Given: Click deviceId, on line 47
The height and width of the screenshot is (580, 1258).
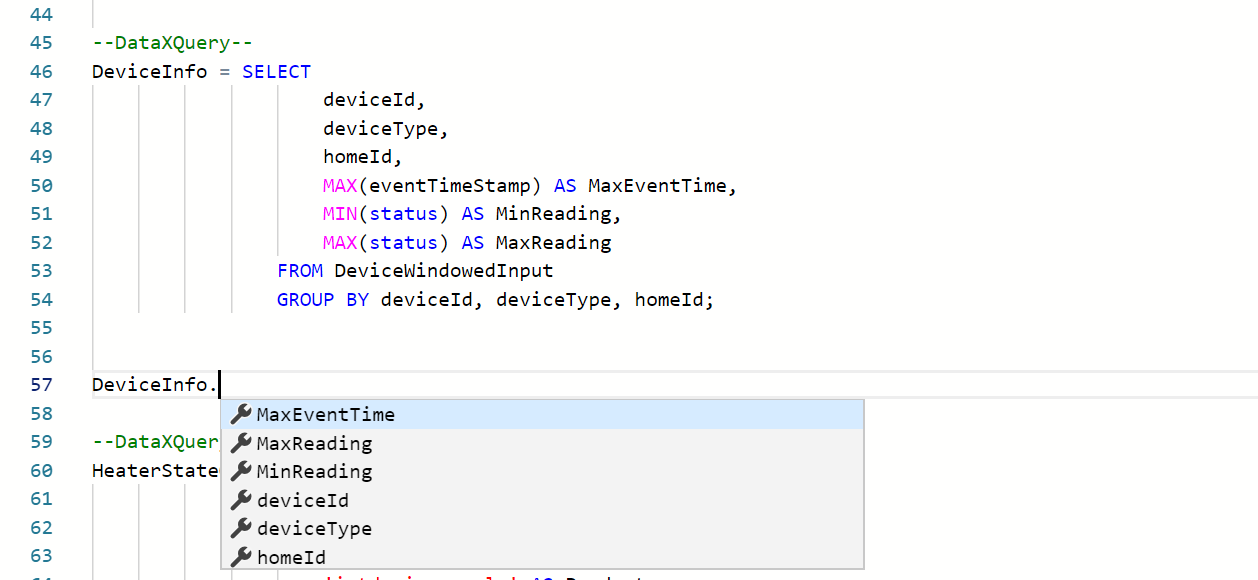Looking at the screenshot, I should tap(375, 100).
